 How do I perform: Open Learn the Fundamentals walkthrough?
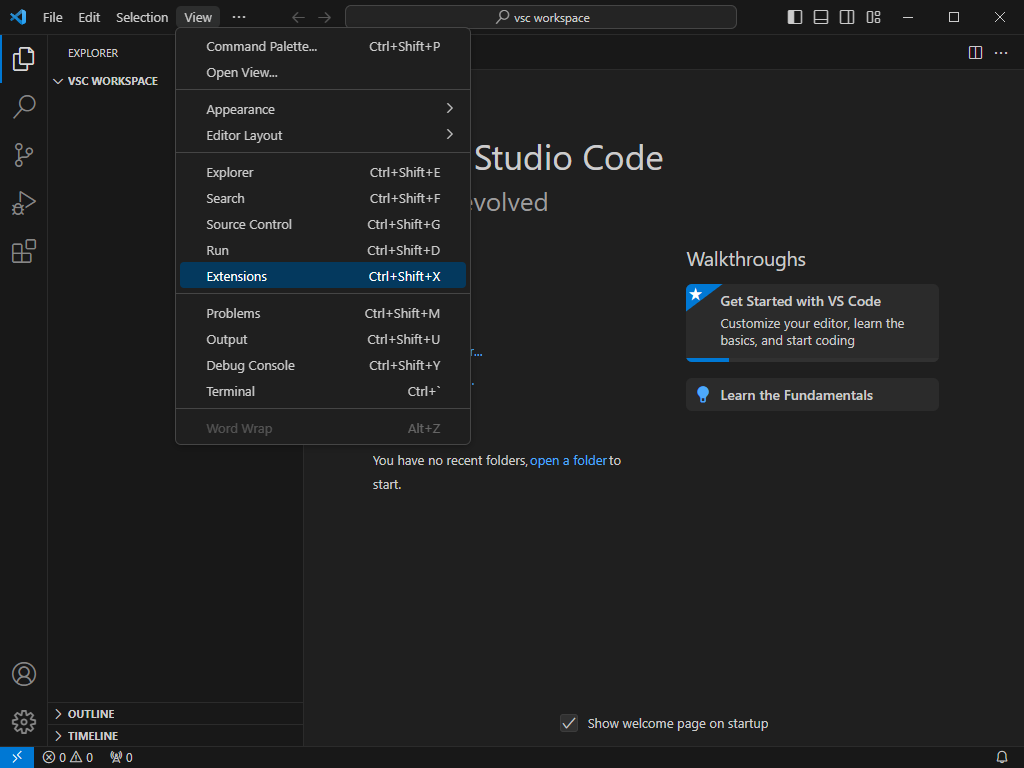pyautogui.click(x=812, y=394)
